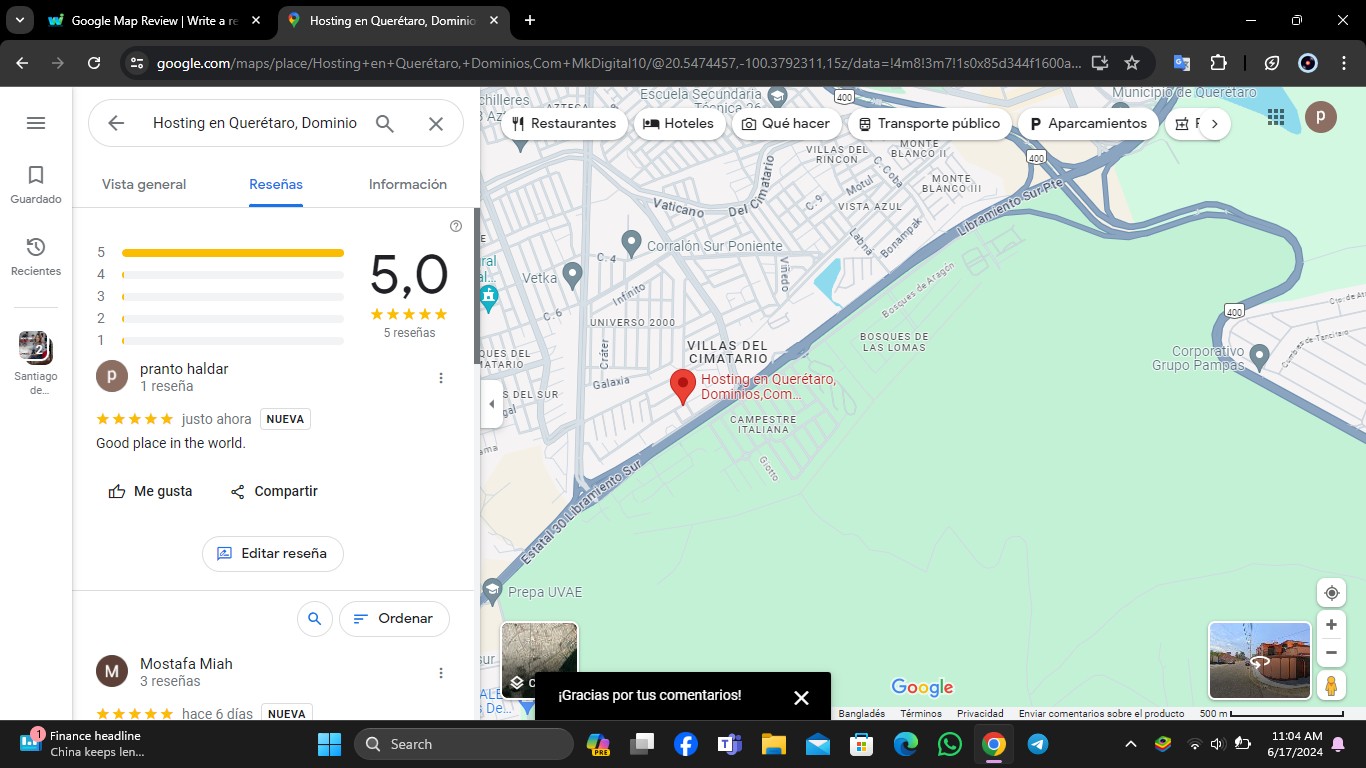The height and width of the screenshot is (768, 1366).
Task: Open the Google Maps hamburger menu
Action: coord(36,123)
